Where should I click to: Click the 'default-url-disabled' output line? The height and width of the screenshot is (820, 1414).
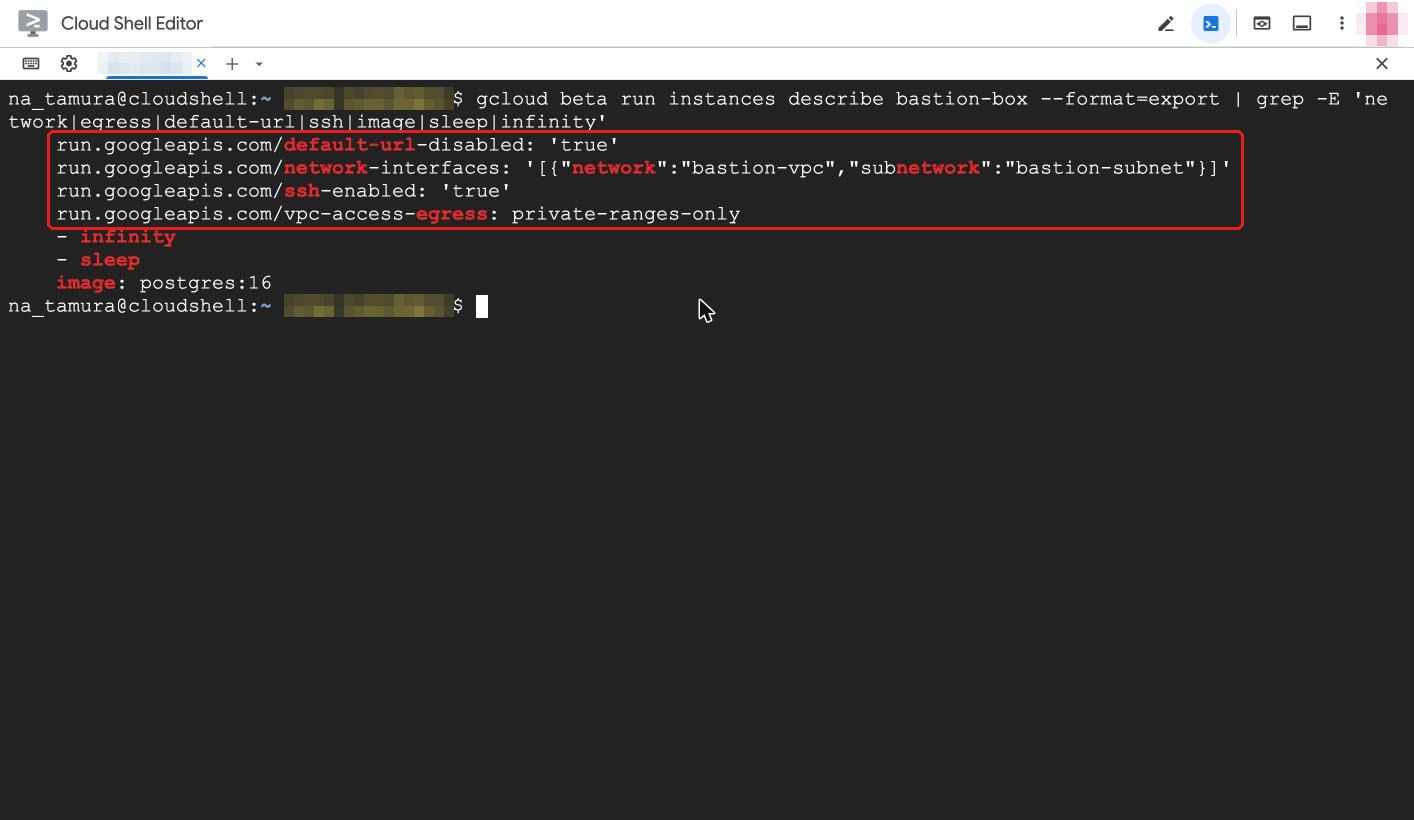(x=338, y=145)
